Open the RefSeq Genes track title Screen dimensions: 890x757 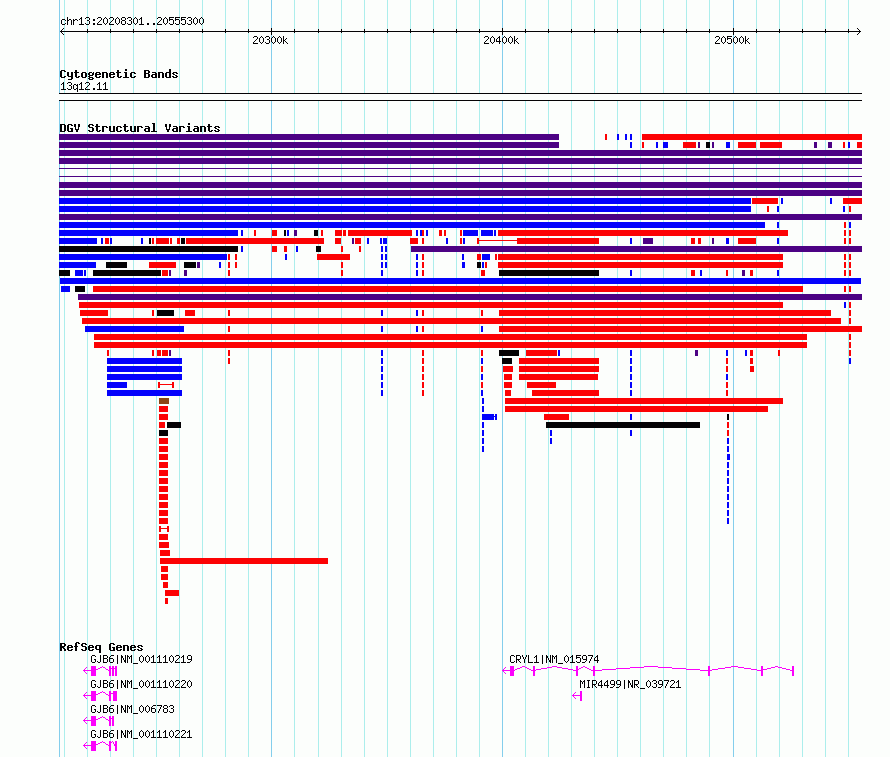tap(101, 647)
